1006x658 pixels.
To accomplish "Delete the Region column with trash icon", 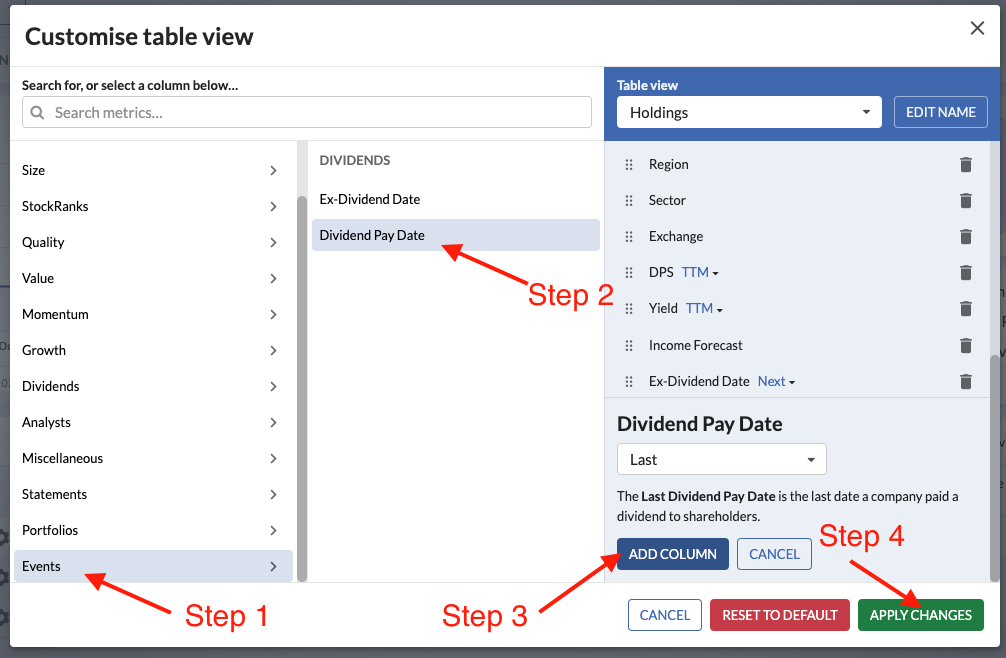I will [965, 164].
